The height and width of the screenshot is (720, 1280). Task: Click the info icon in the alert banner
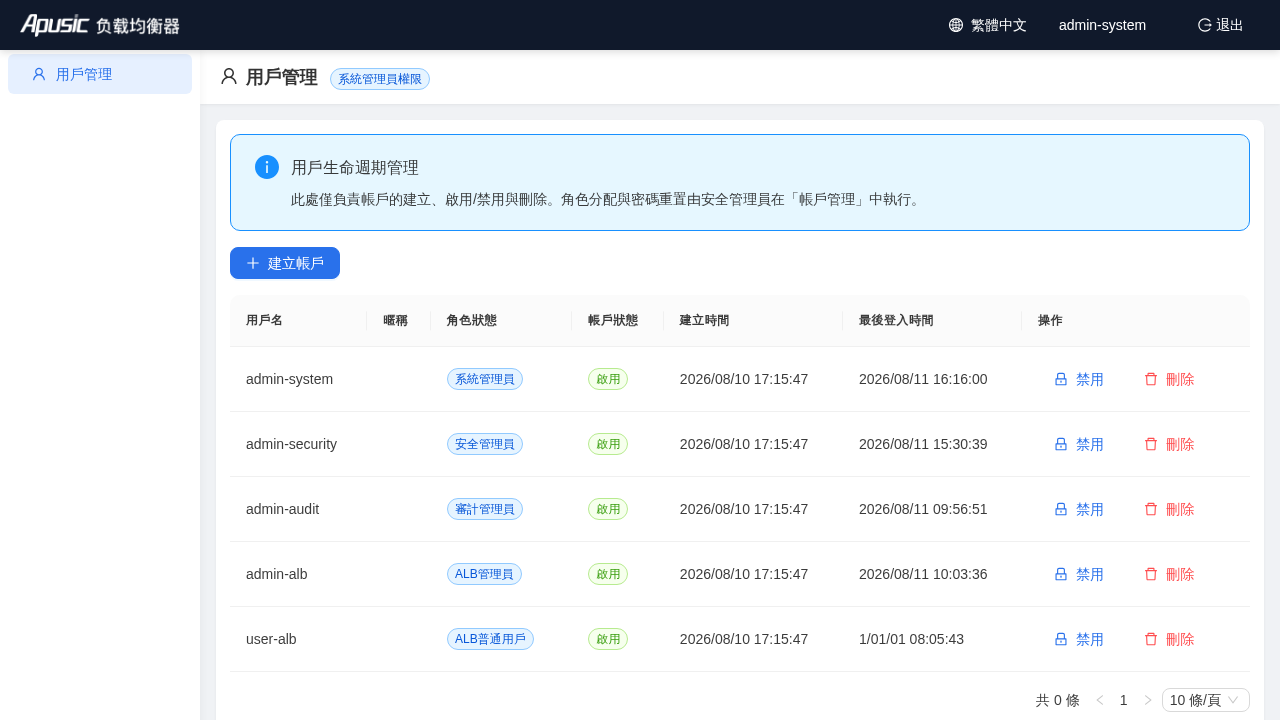(267, 167)
